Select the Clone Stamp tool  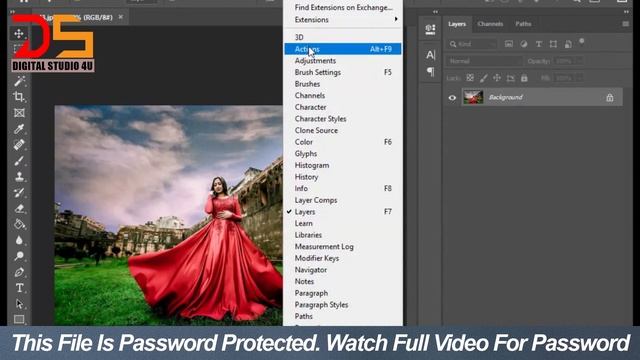click(19, 176)
